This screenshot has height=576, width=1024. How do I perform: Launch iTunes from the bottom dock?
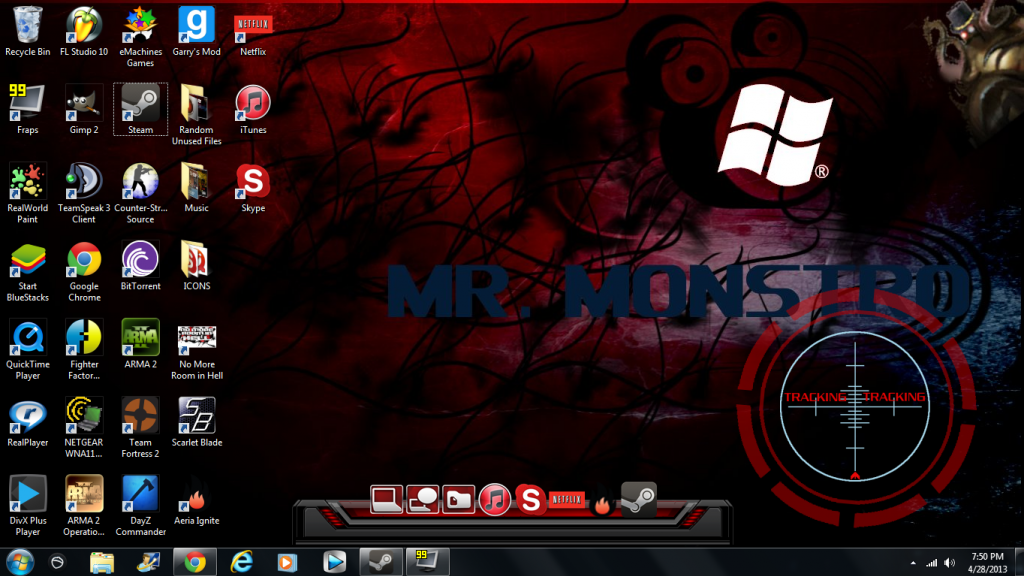click(x=494, y=498)
